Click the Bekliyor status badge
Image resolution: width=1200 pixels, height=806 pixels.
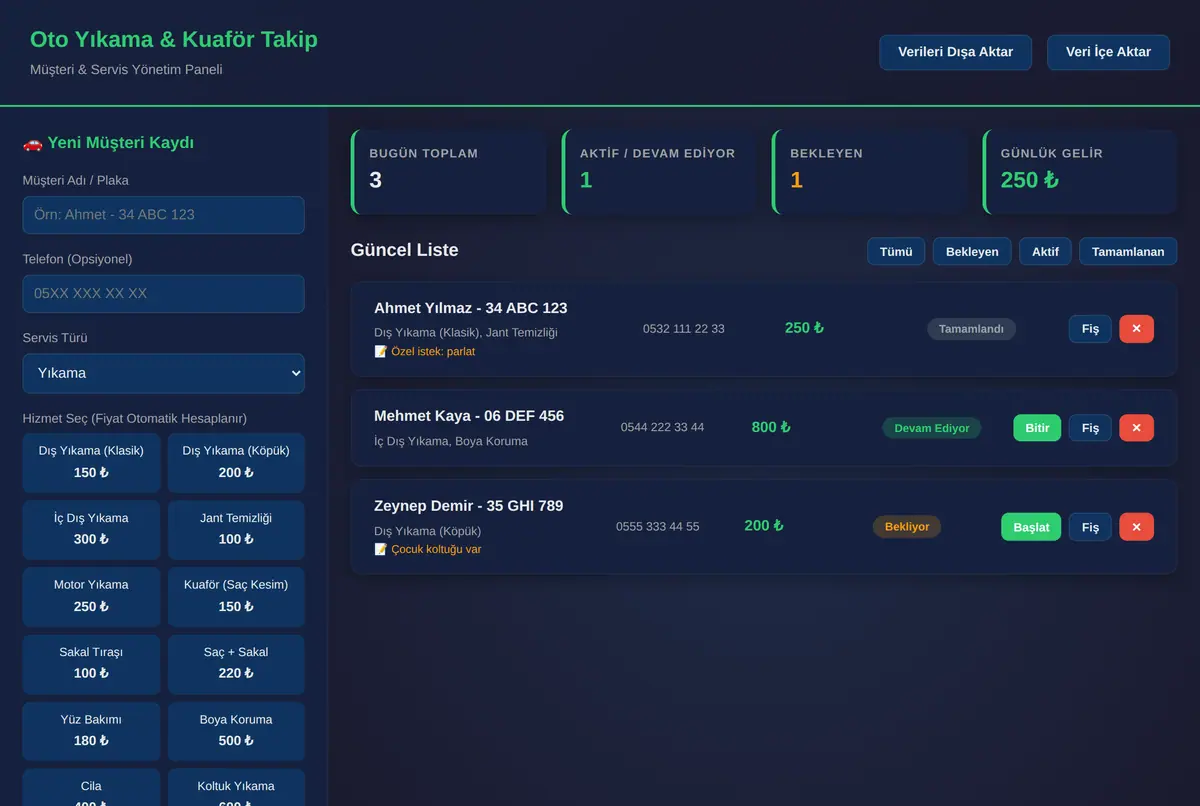tap(907, 527)
